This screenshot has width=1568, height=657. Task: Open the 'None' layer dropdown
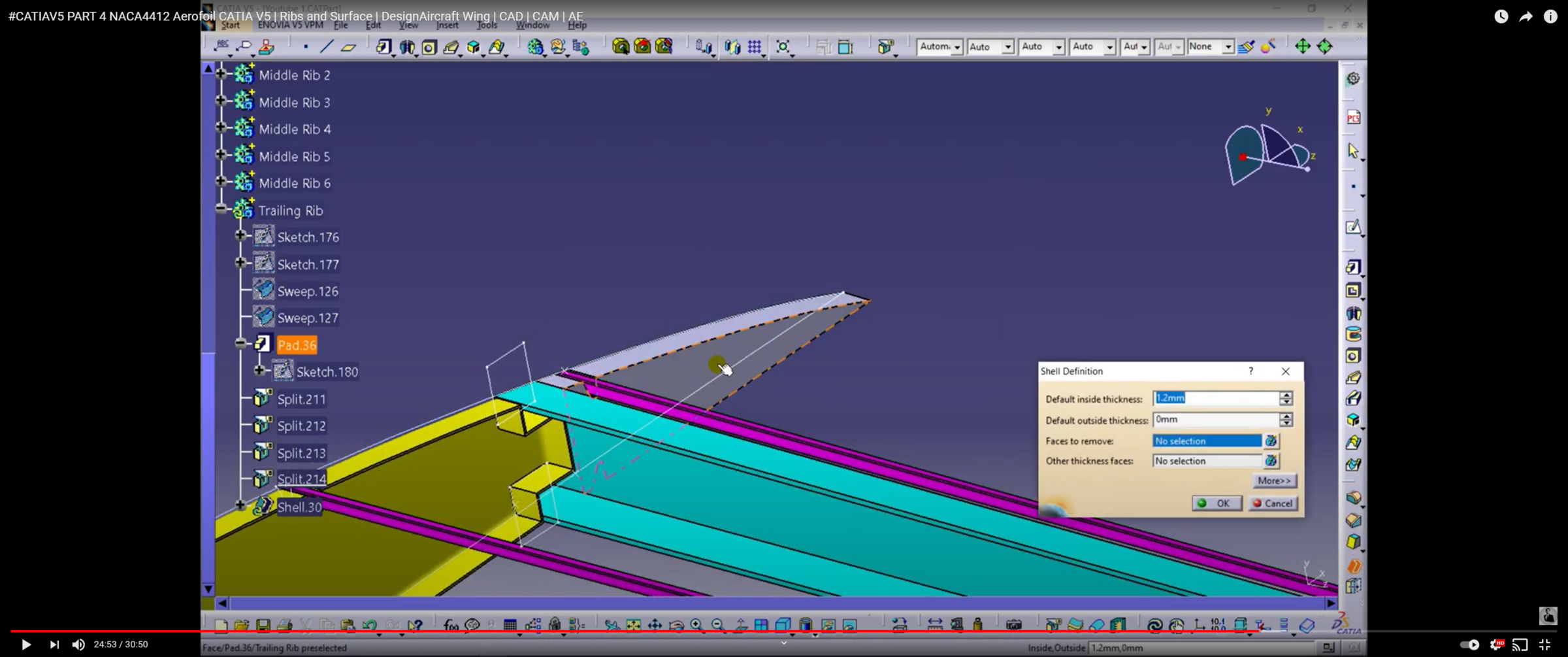[x=1228, y=47]
